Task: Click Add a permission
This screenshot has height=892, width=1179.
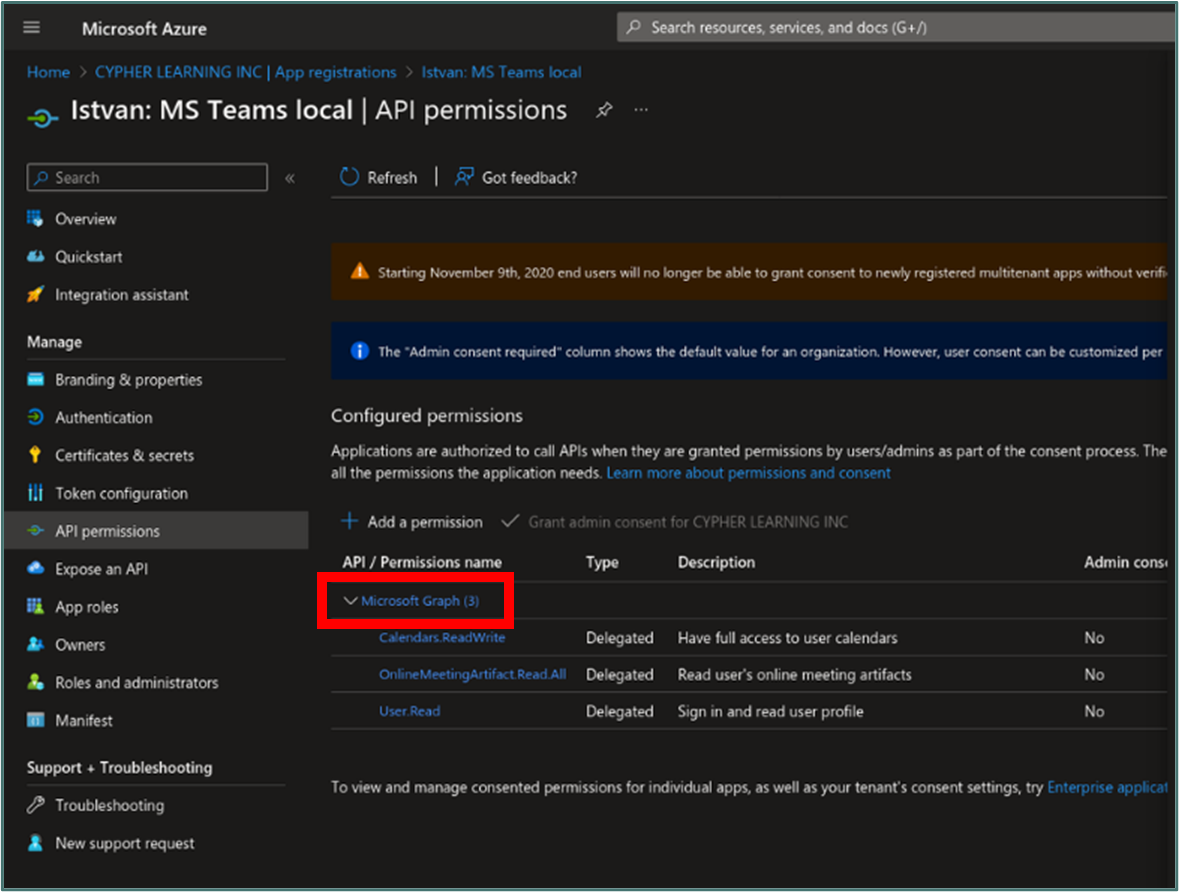Action: [x=411, y=522]
